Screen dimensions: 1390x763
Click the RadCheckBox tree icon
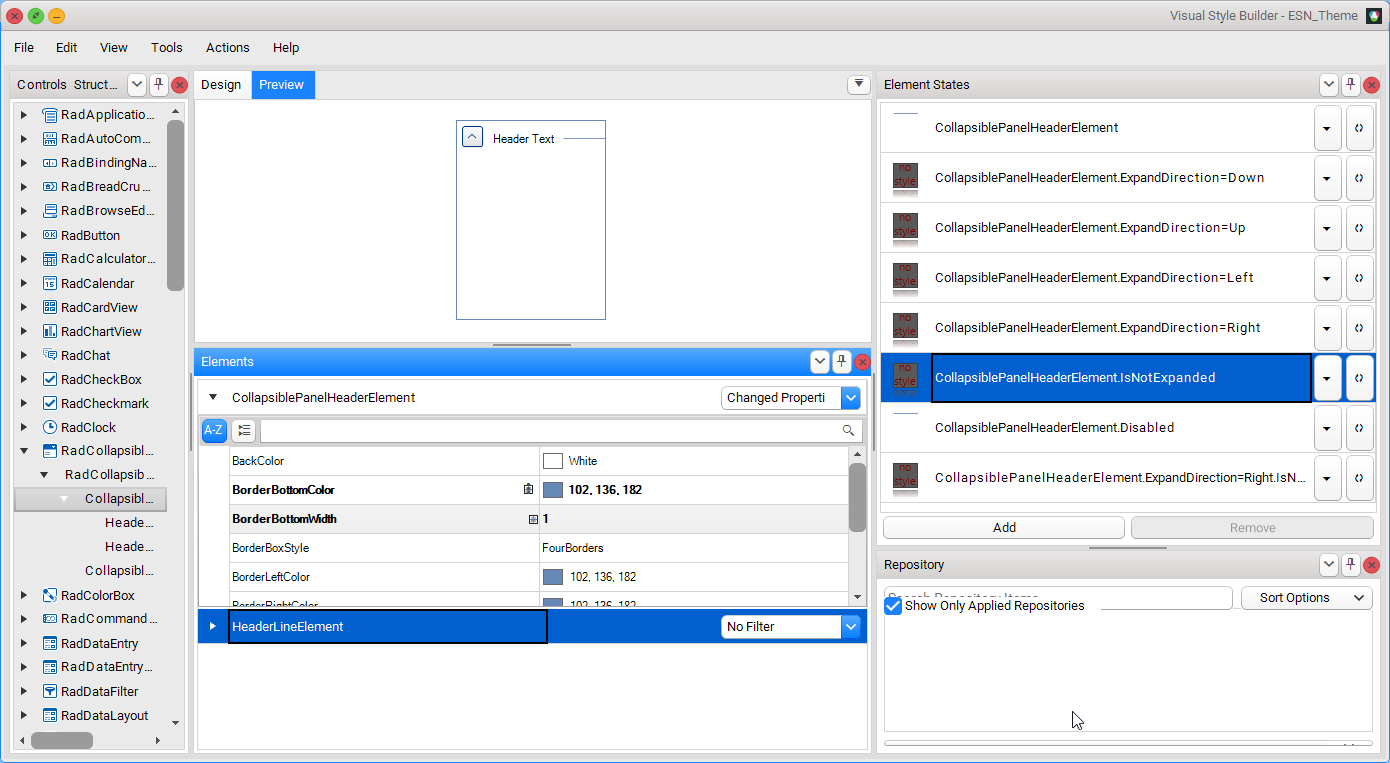[50, 379]
